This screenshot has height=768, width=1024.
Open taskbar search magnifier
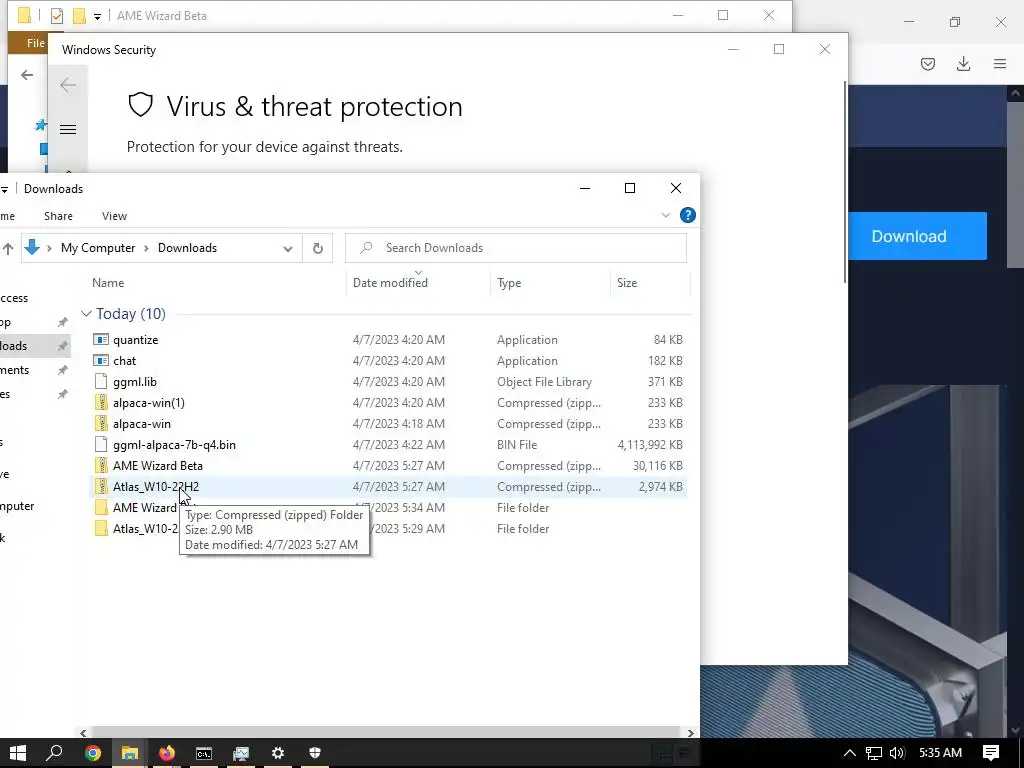click(54, 753)
